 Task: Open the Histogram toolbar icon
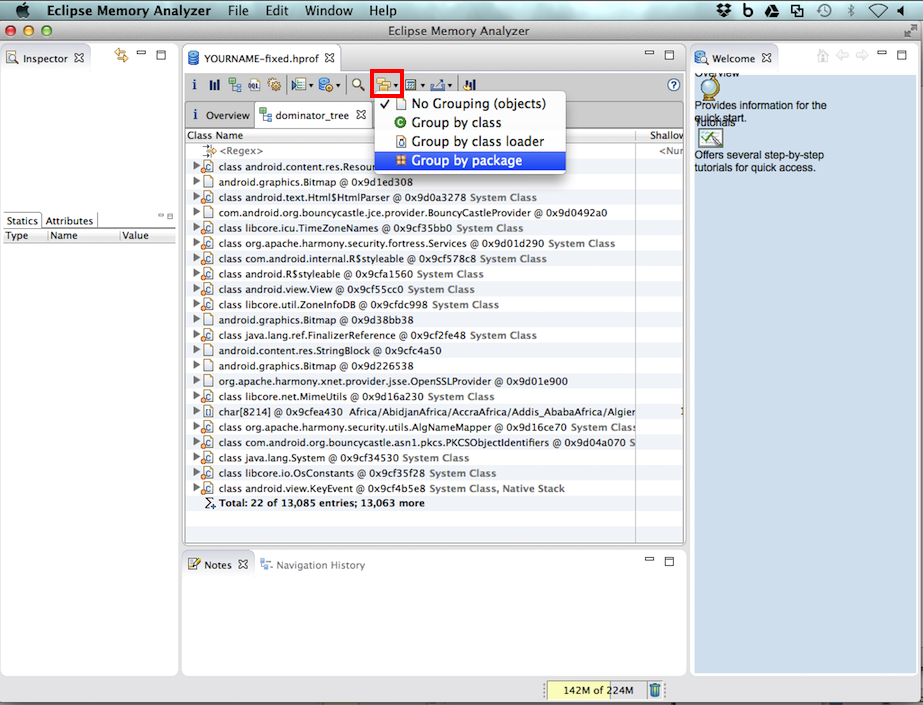click(x=214, y=85)
